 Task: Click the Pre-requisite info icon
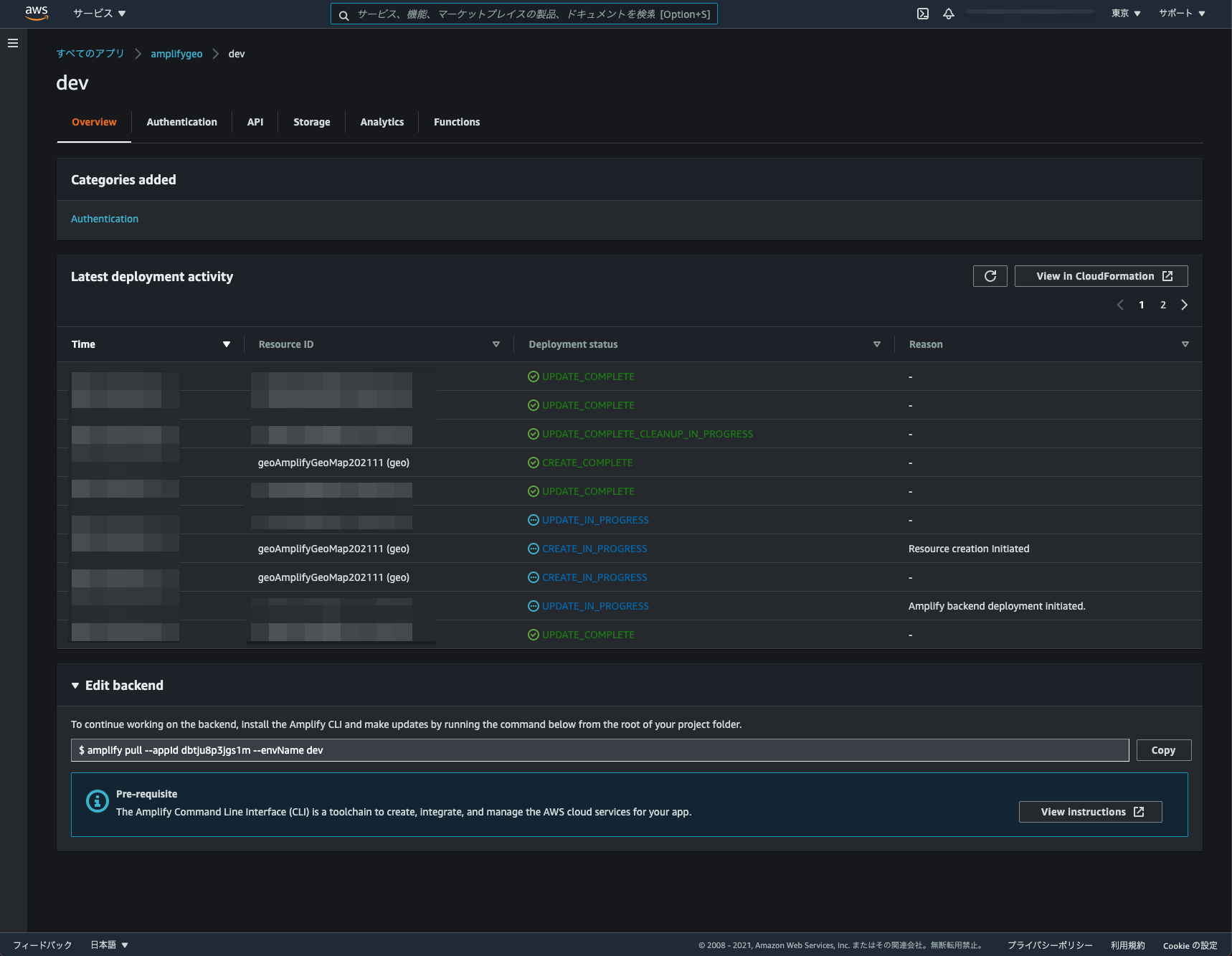tap(97, 801)
